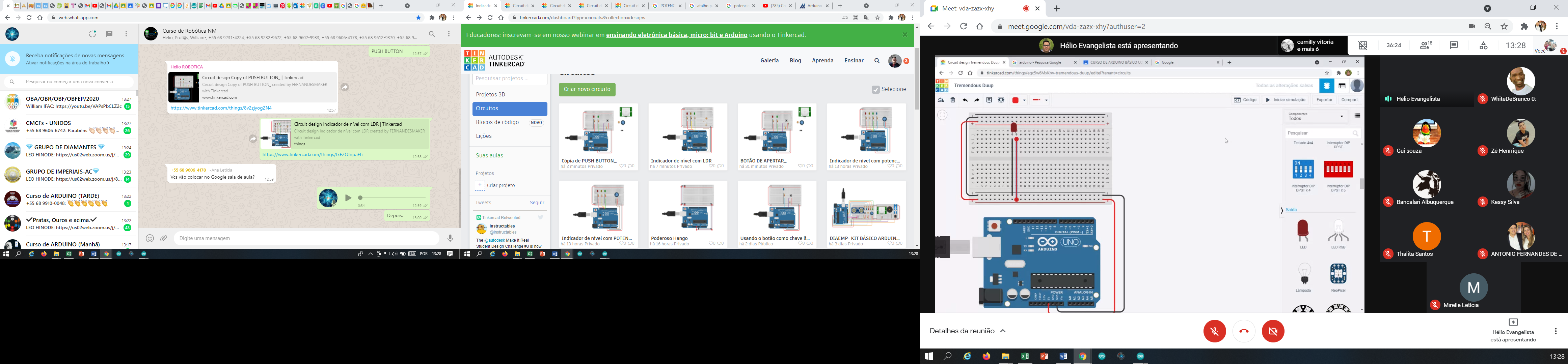The height and width of the screenshot is (364, 1568).
Task: Expand Detalhes da reunião chevron
Action: click(x=1003, y=331)
